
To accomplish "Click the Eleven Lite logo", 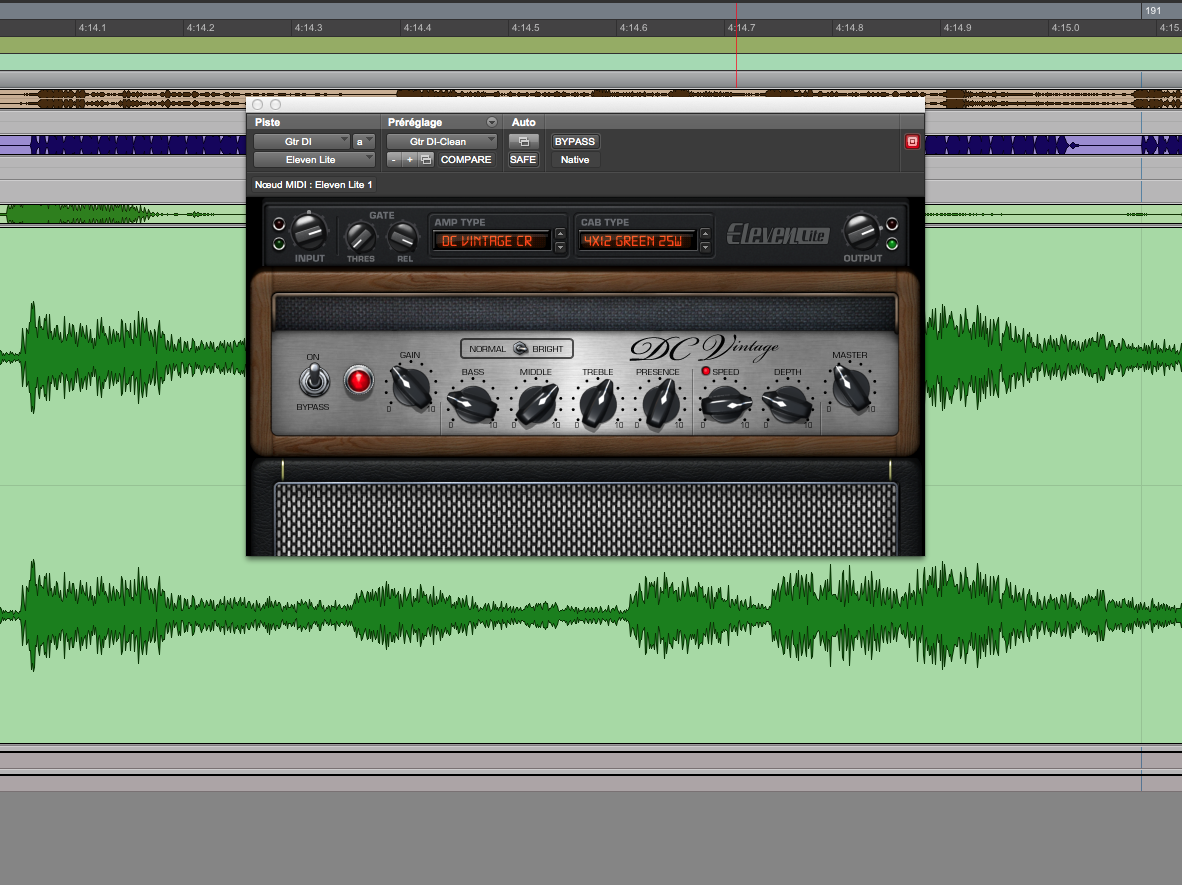I will click(x=778, y=234).
